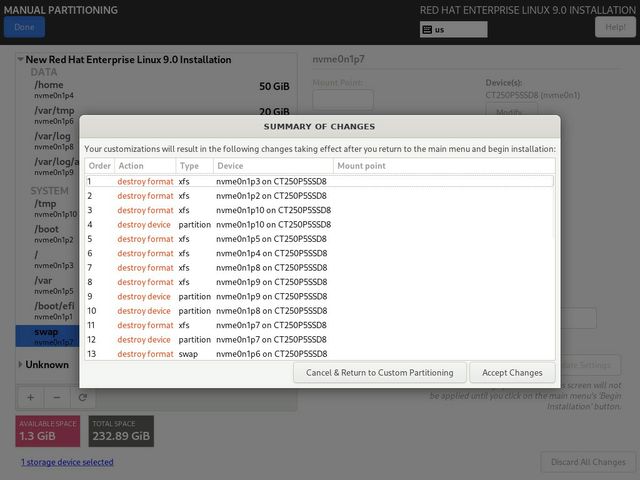Add a mount point with plus icon

[30, 397]
